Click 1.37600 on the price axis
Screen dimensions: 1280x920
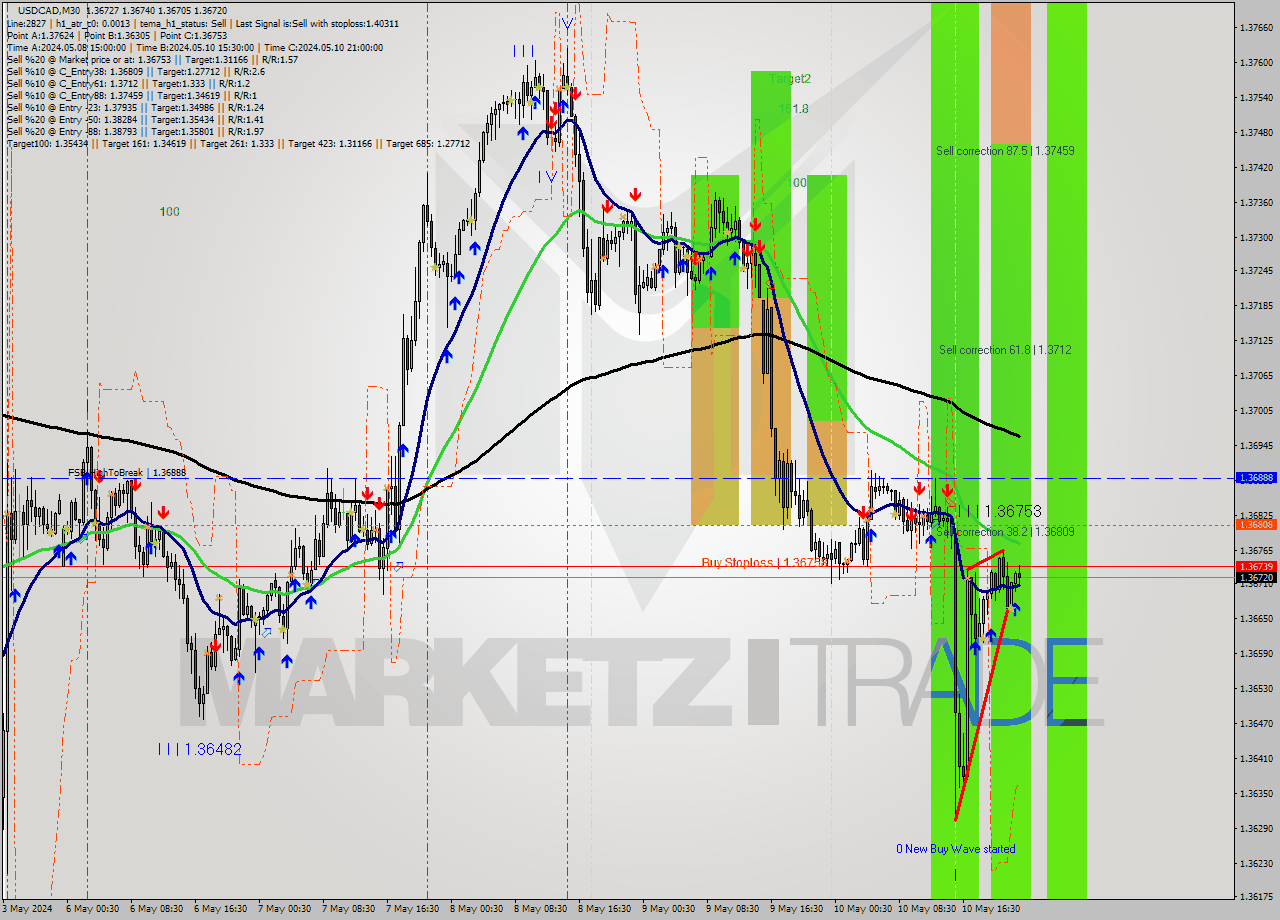[1256, 63]
